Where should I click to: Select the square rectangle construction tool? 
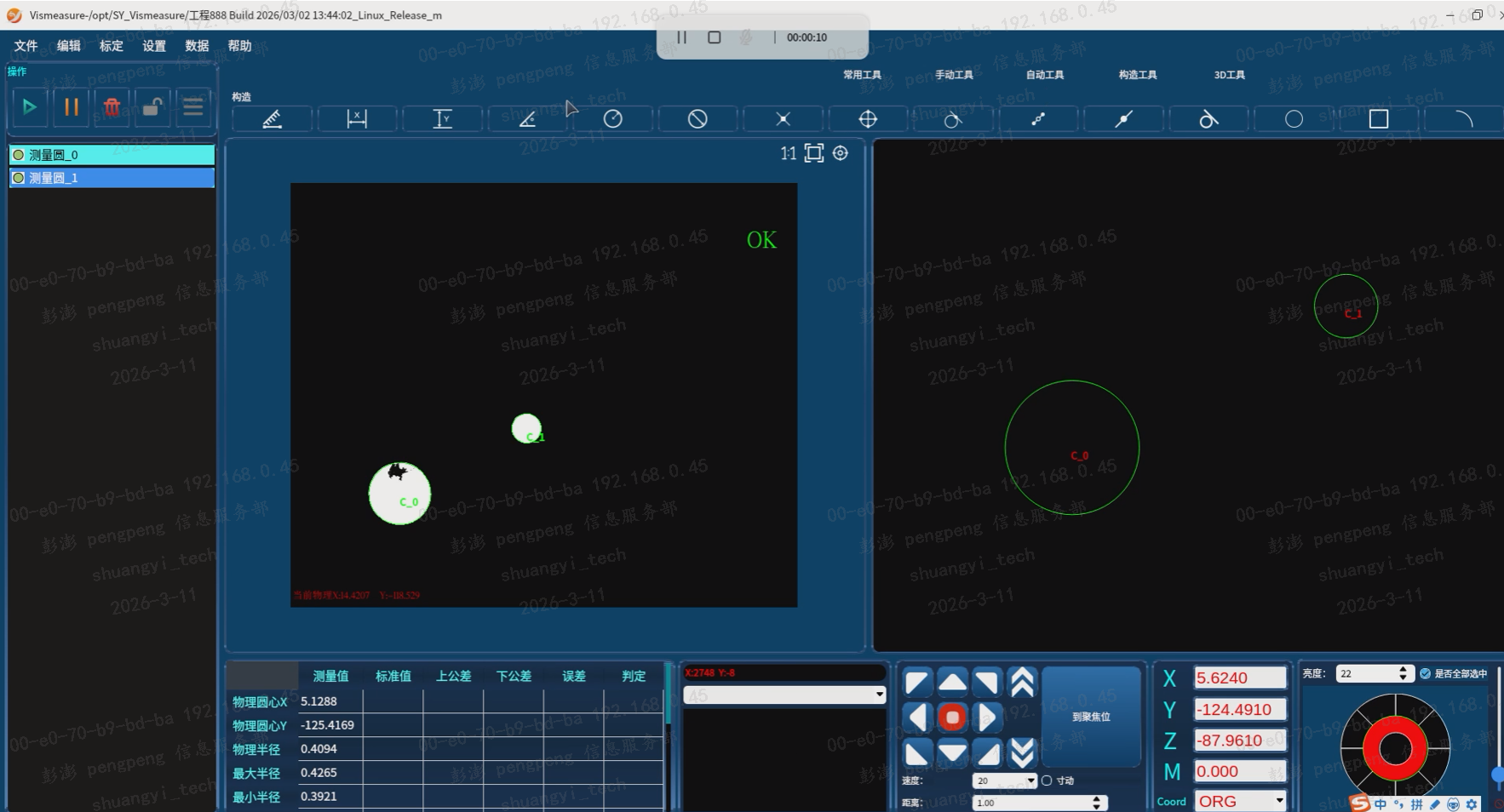(x=1378, y=119)
